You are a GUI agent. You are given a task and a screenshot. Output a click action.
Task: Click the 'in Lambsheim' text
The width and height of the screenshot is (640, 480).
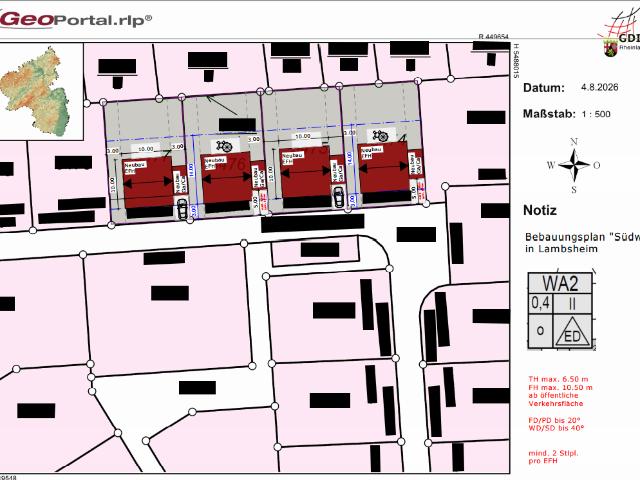[x=561, y=249]
